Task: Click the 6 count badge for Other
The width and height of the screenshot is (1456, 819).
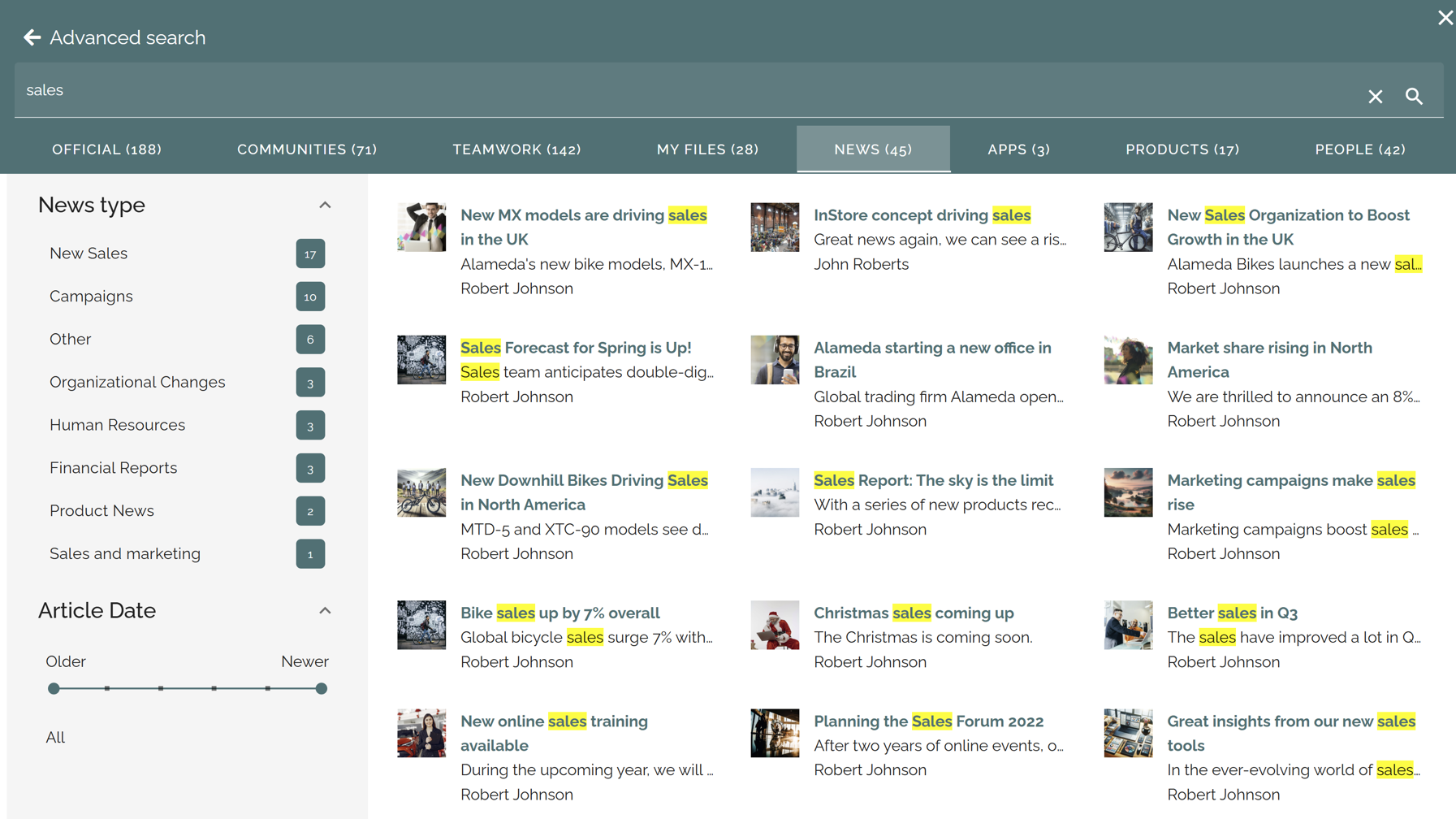Action: pos(310,340)
